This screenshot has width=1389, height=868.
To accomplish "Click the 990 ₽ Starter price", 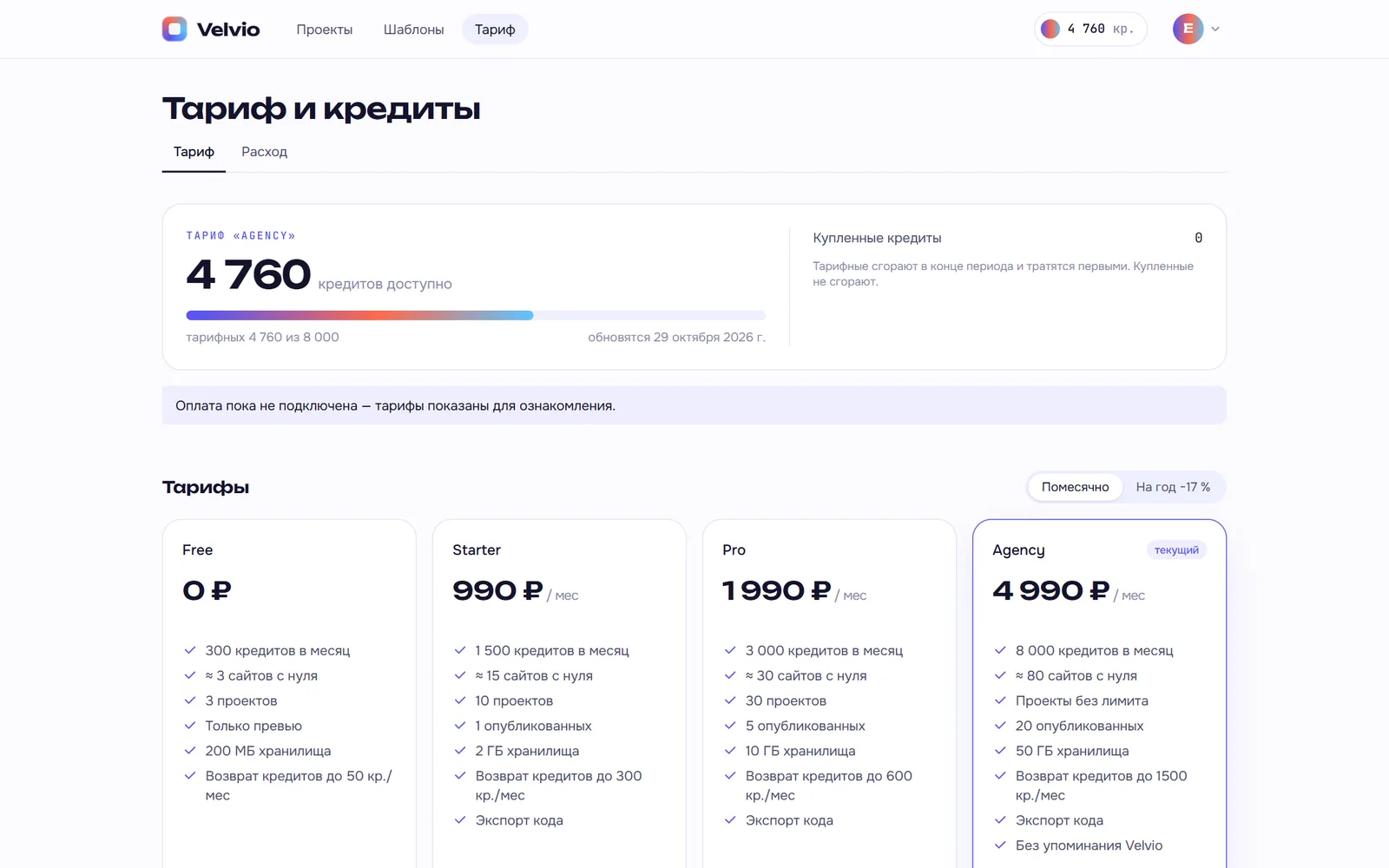I will (x=497, y=591).
